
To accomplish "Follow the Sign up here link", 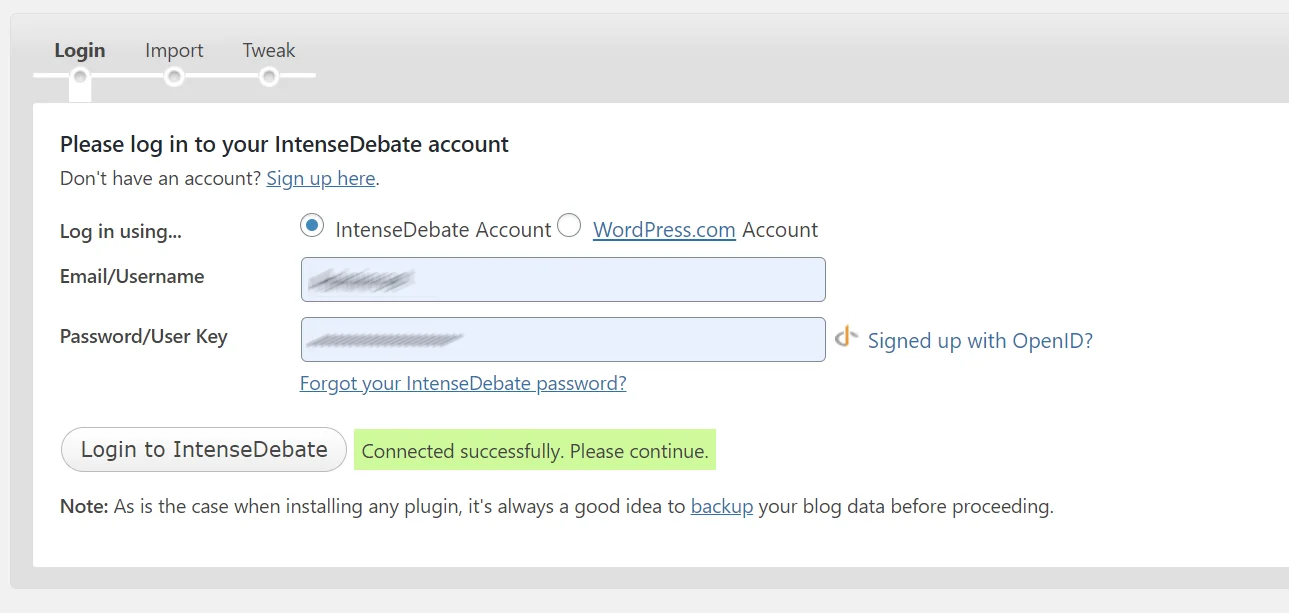I will [x=320, y=179].
